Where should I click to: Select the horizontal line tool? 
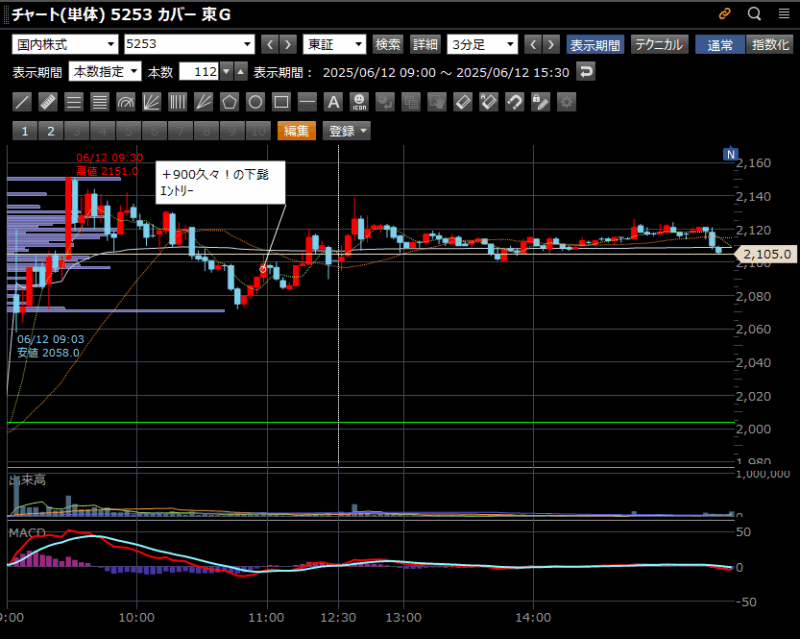(x=307, y=102)
